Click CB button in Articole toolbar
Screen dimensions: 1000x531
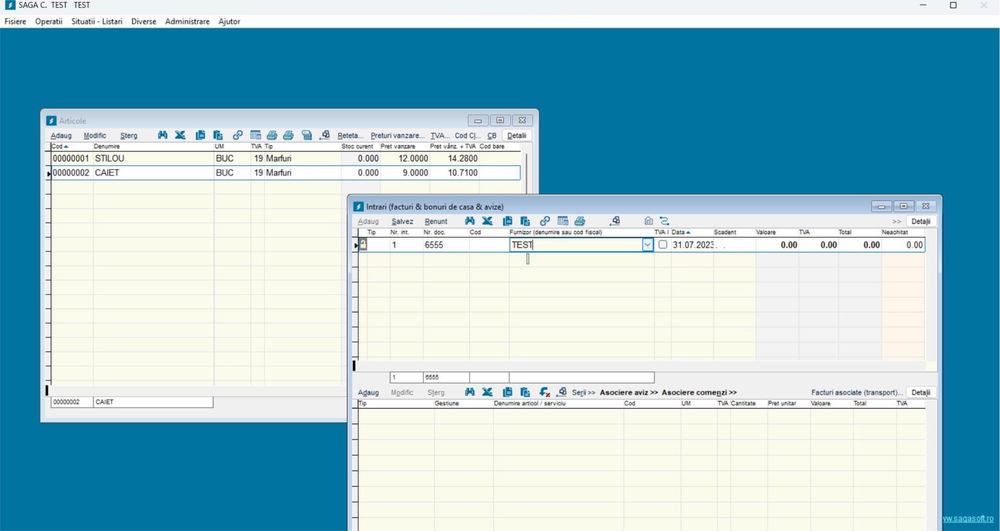tap(492, 136)
